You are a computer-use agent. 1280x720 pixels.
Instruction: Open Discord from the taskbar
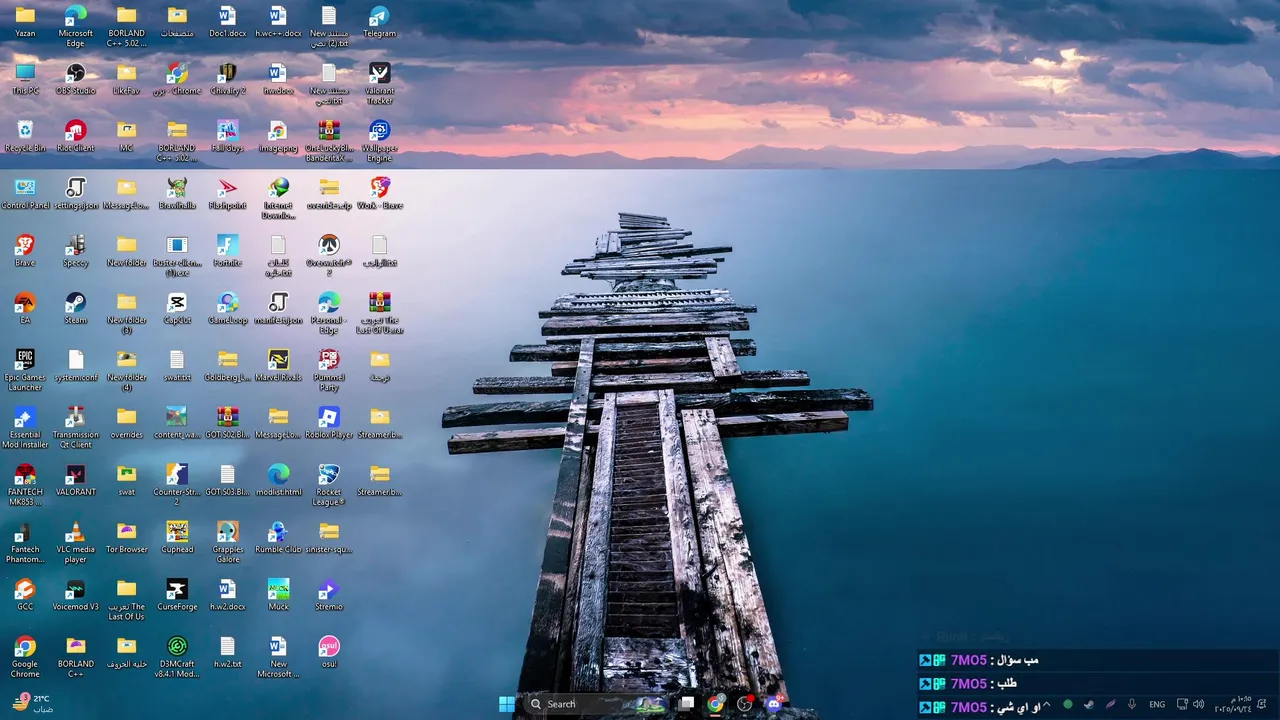pyautogui.click(x=773, y=704)
